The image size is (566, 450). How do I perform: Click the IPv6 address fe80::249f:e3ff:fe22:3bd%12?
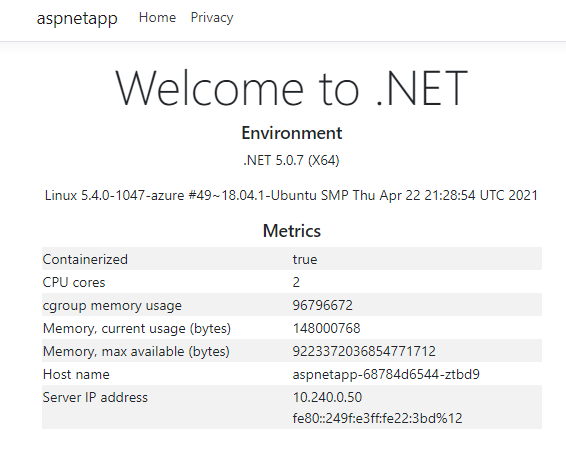point(377,418)
